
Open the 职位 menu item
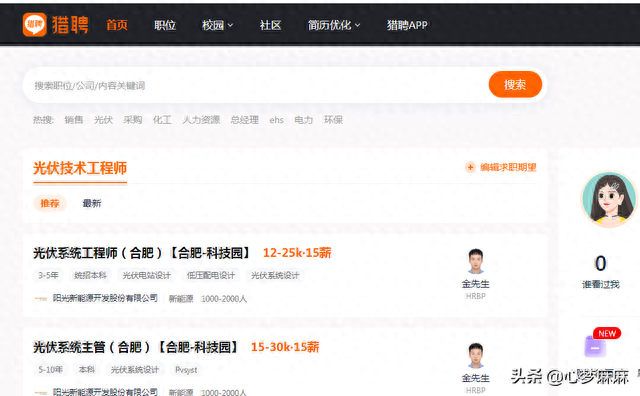165,25
